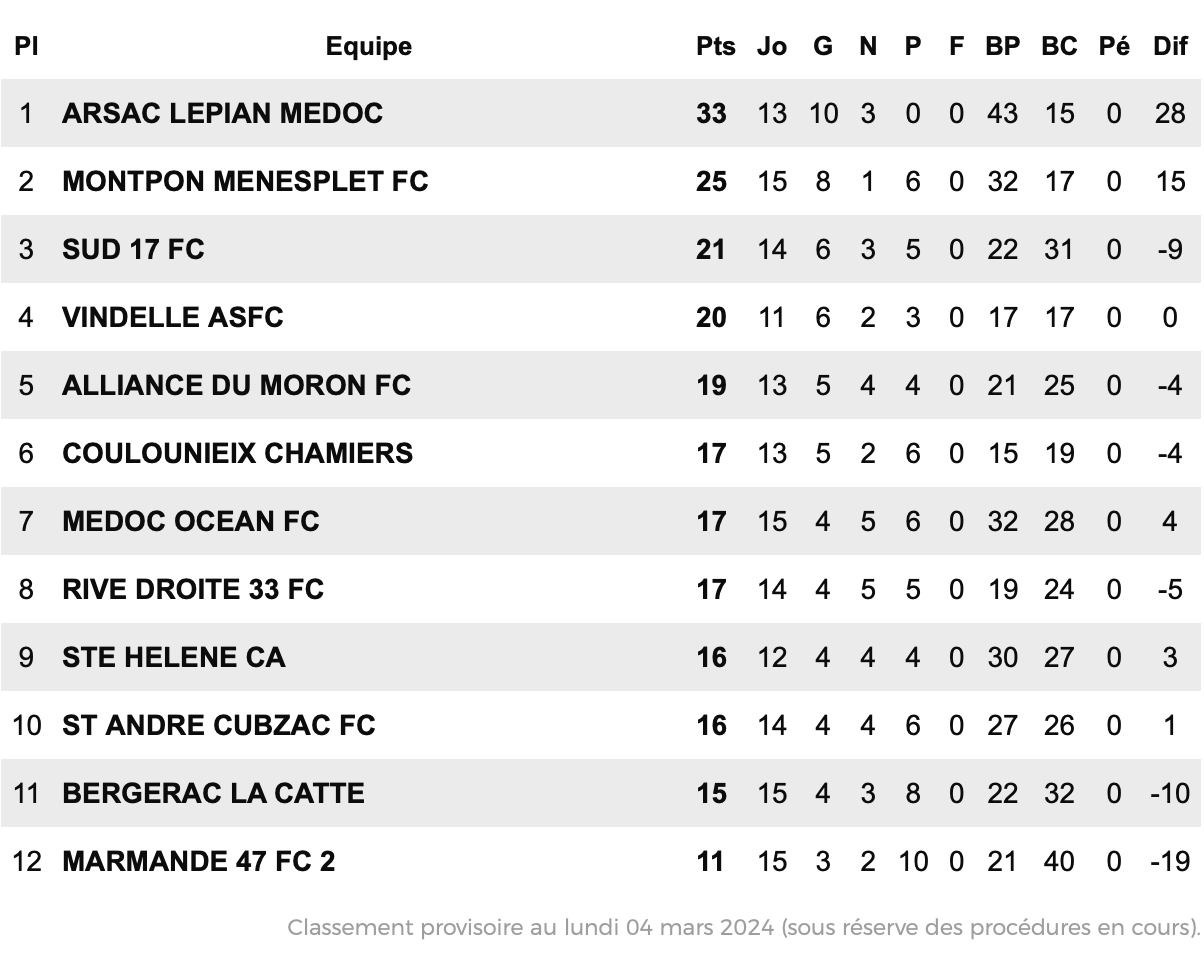Click the Classement provisoire footnote text
Image resolution: width=1204 pixels, height=958 pixels.
(744, 927)
